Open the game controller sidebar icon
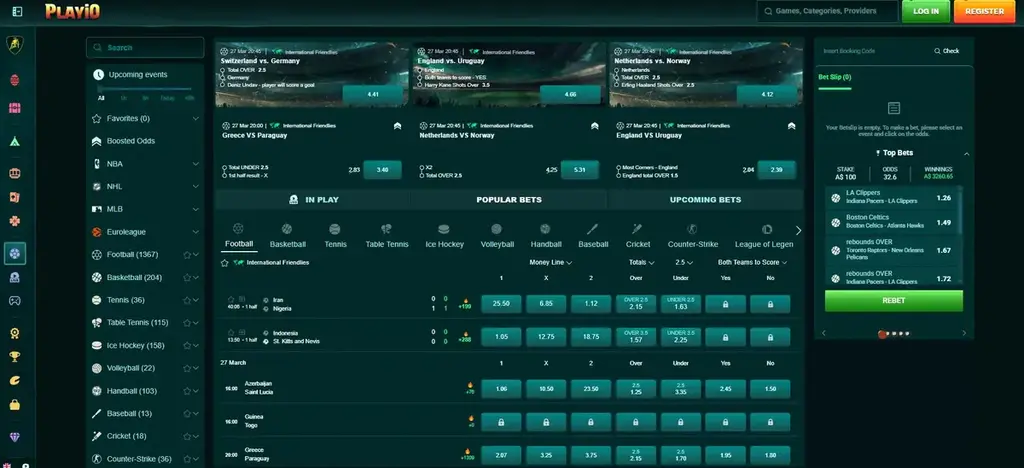Screen dimensions: 1024x468 point(14,301)
